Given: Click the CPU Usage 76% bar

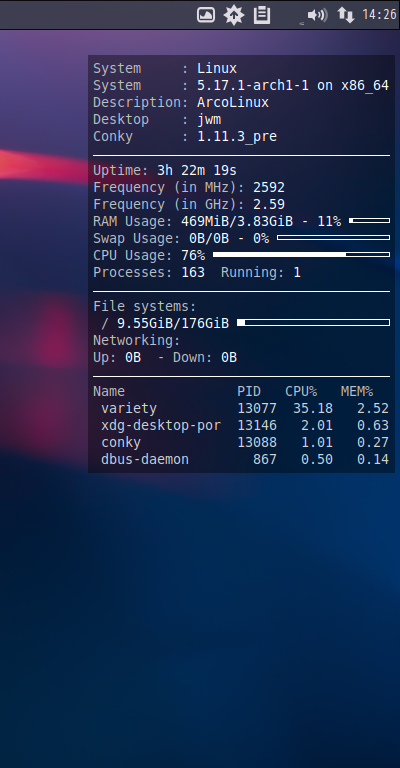Looking at the screenshot, I should click(x=302, y=255).
